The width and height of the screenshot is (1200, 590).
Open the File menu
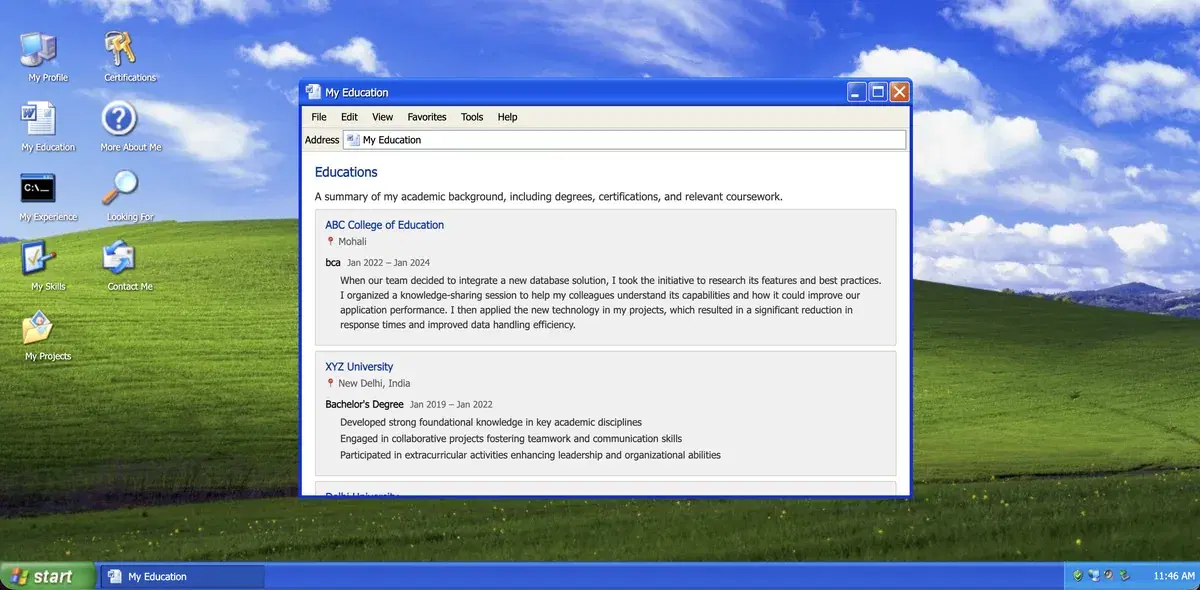click(x=319, y=117)
